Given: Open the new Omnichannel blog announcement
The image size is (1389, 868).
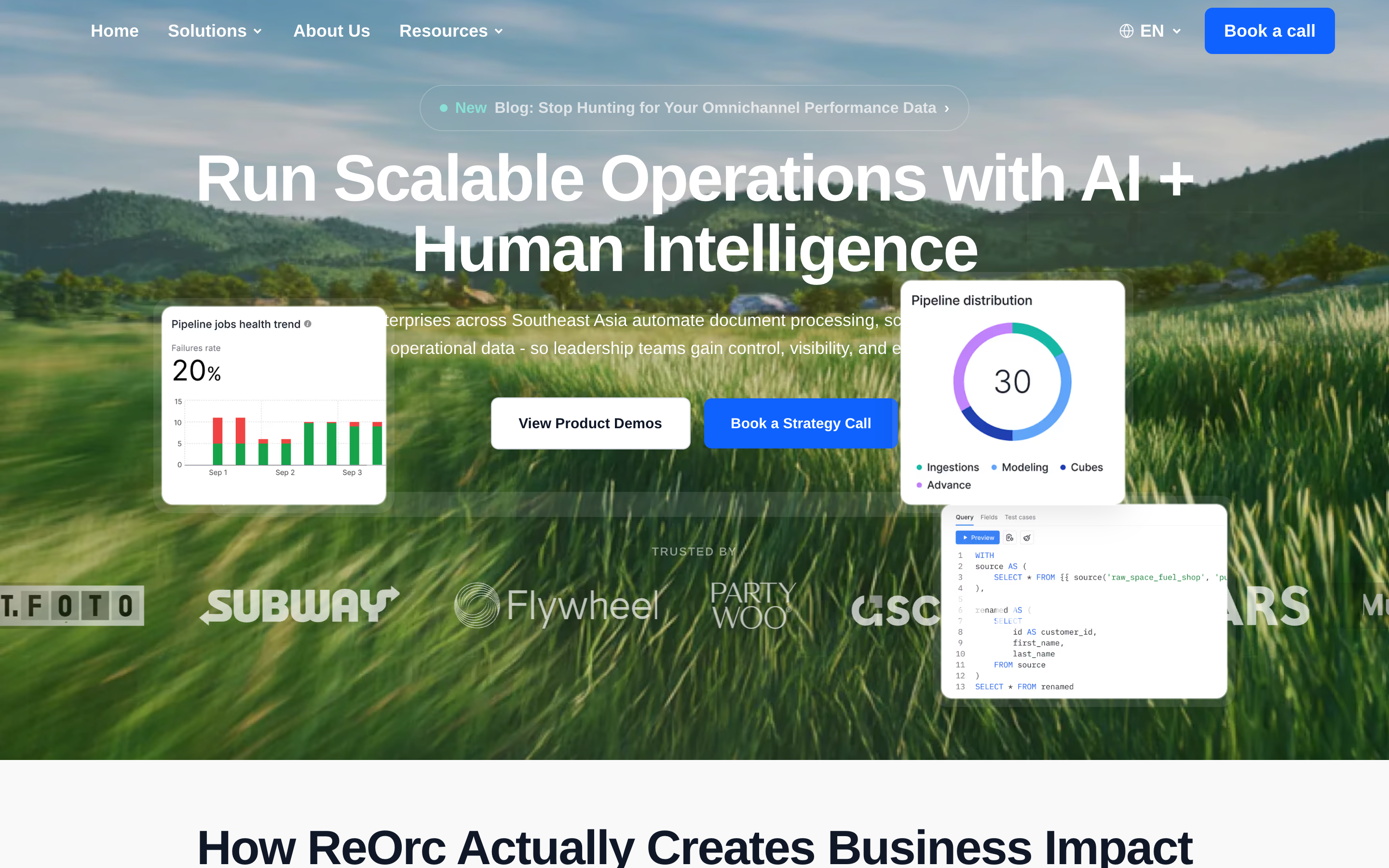Looking at the screenshot, I should tap(694, 108).
